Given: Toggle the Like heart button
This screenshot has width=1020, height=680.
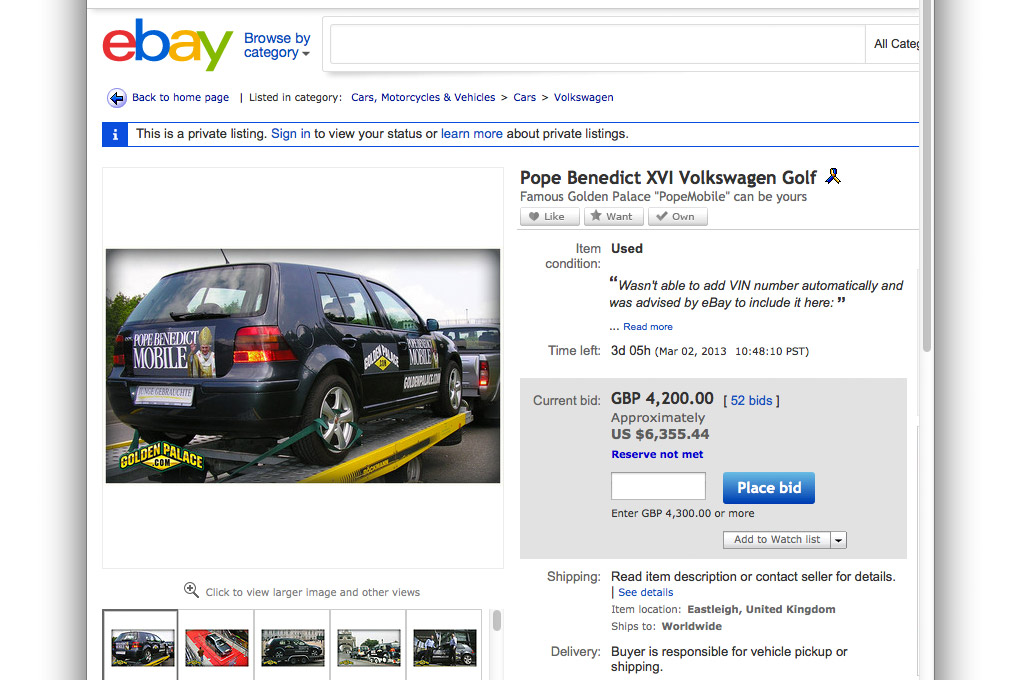Looking at the screenshot, I should [550, 217].
